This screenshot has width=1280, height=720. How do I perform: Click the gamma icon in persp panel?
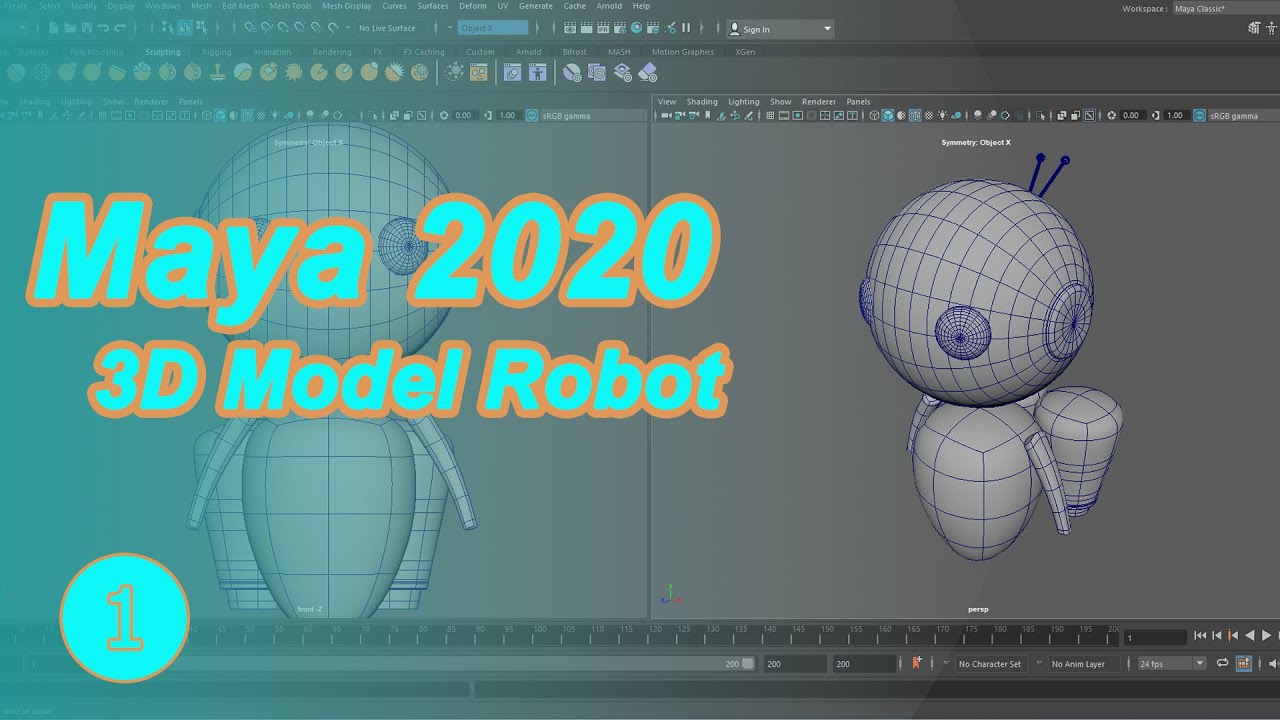coord(1155,115)
